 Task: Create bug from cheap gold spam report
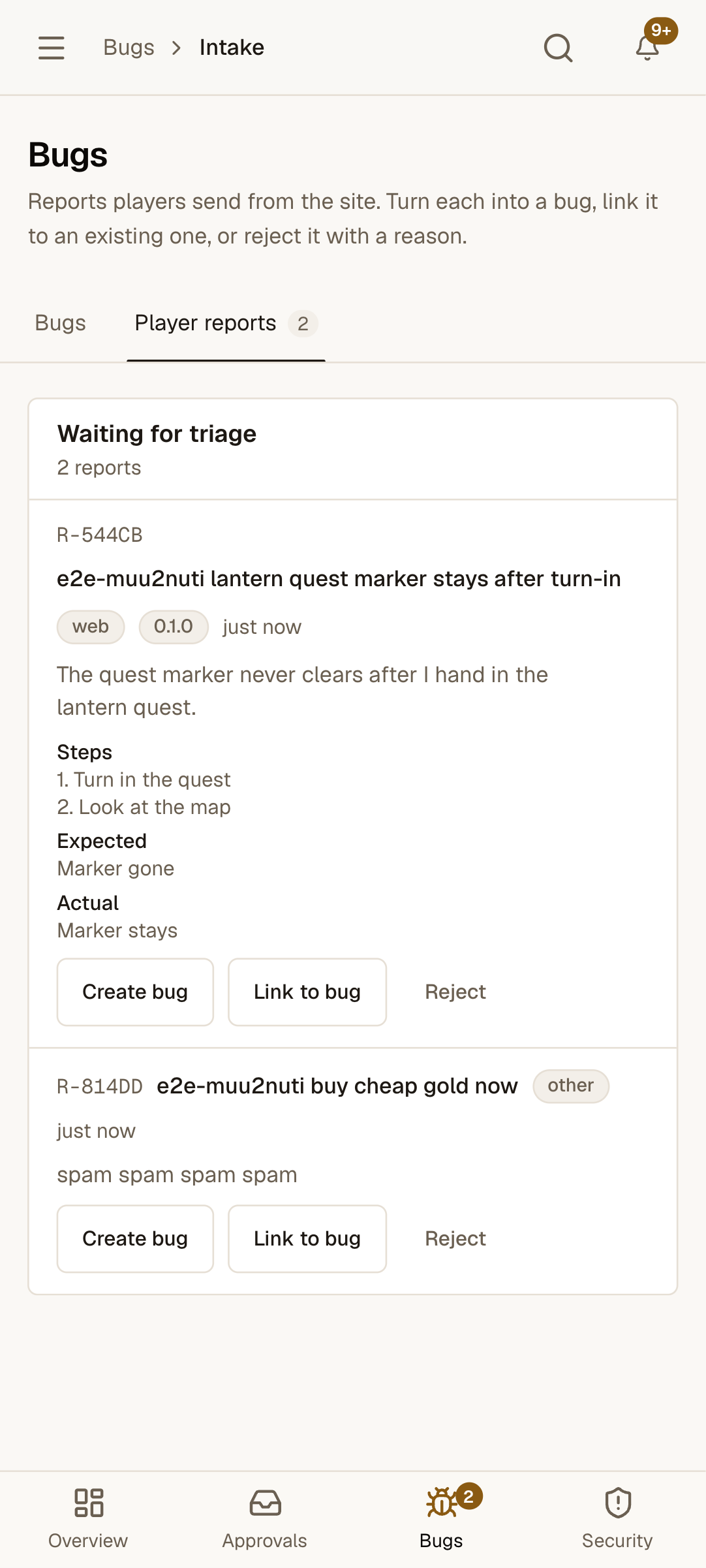coord(135,1239)
